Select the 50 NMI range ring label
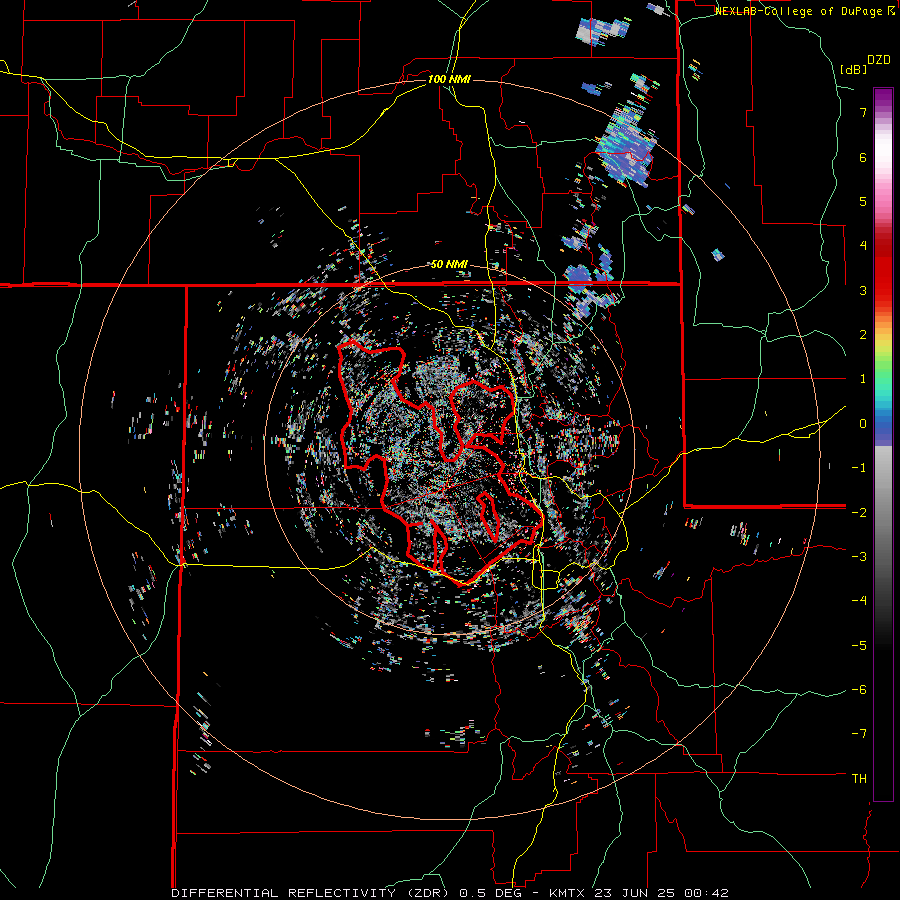The image size is (900, 900). [449, 264]
